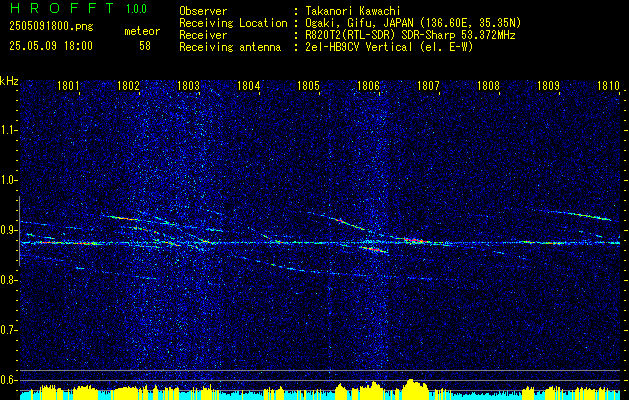Click the date stamp 25.05.09 18:00
The height and width of the screenshot is (400, 629).
click(51, 46)
